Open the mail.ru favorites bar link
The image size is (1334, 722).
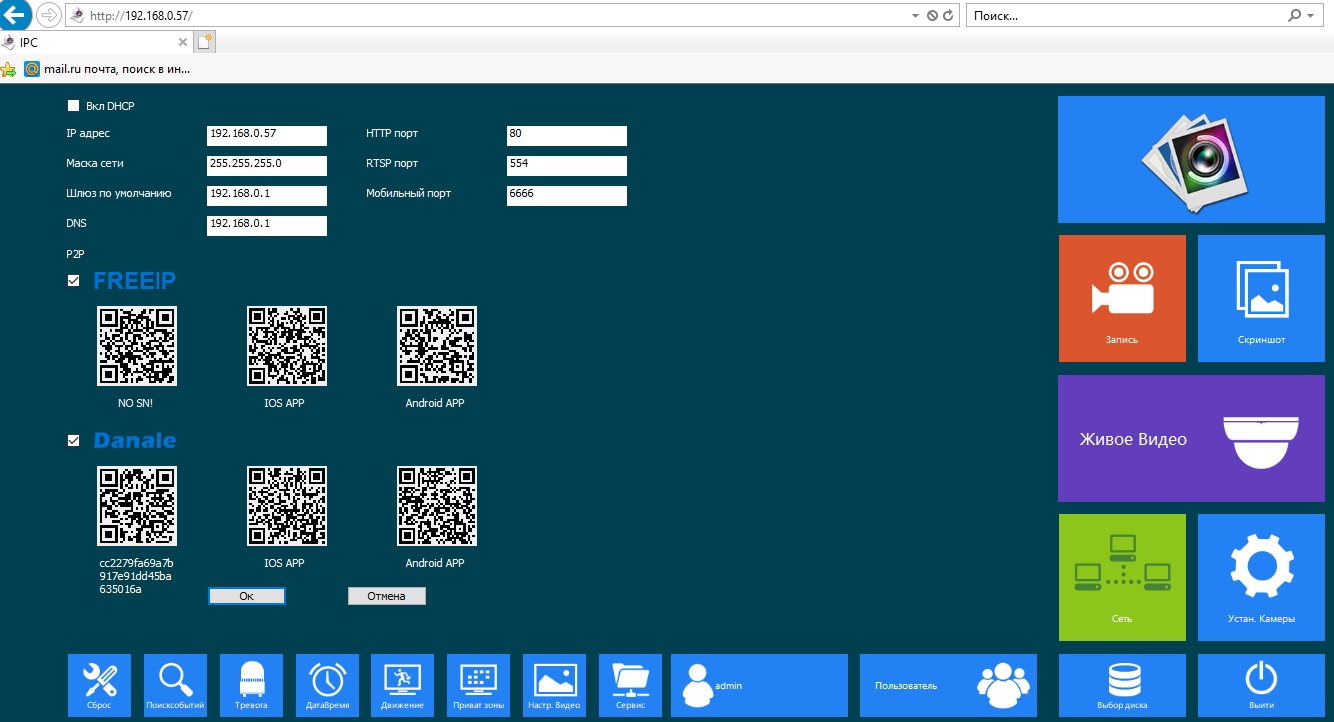coord(106,70)
